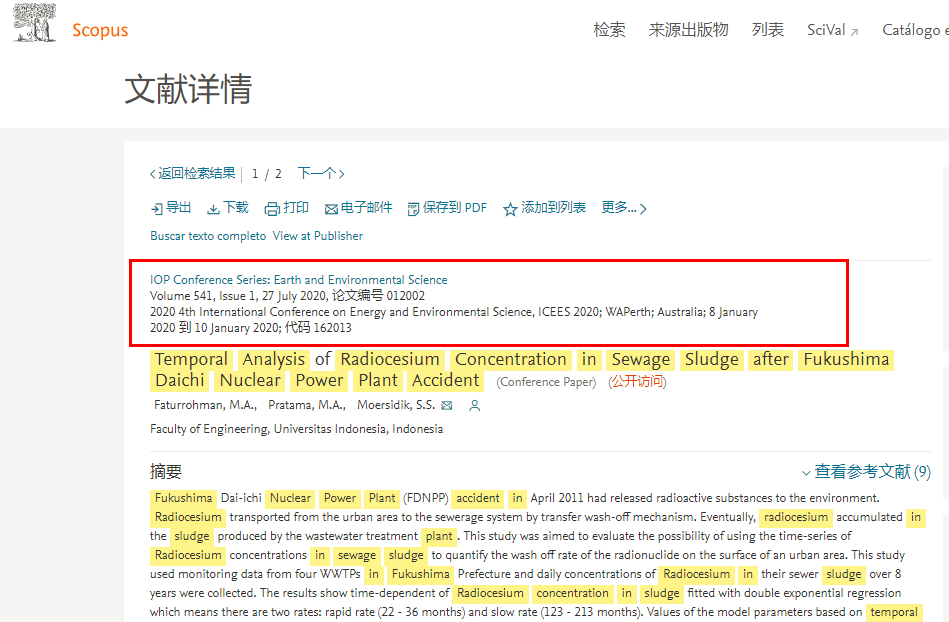Click the 打印 printer icon
This screenshot has width=949, height=622.
pos(272,209)
